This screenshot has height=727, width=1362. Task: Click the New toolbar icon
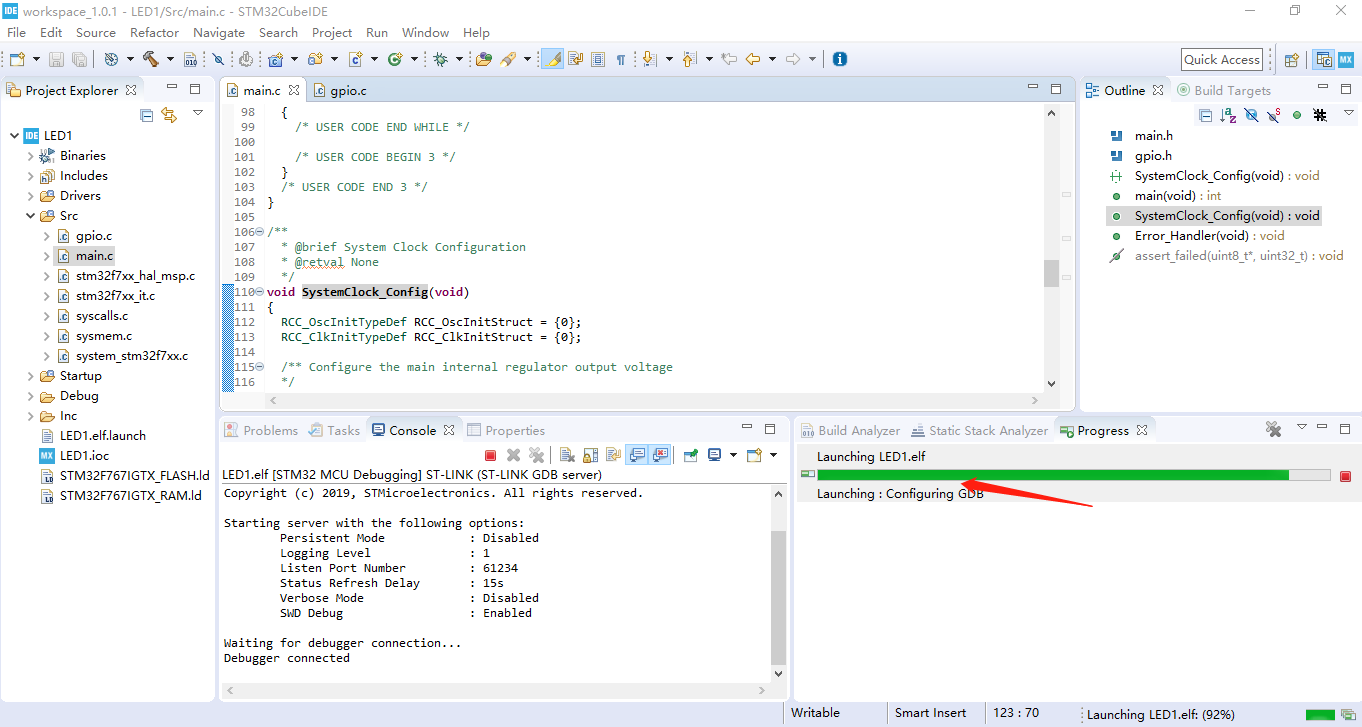click(18, 60)
